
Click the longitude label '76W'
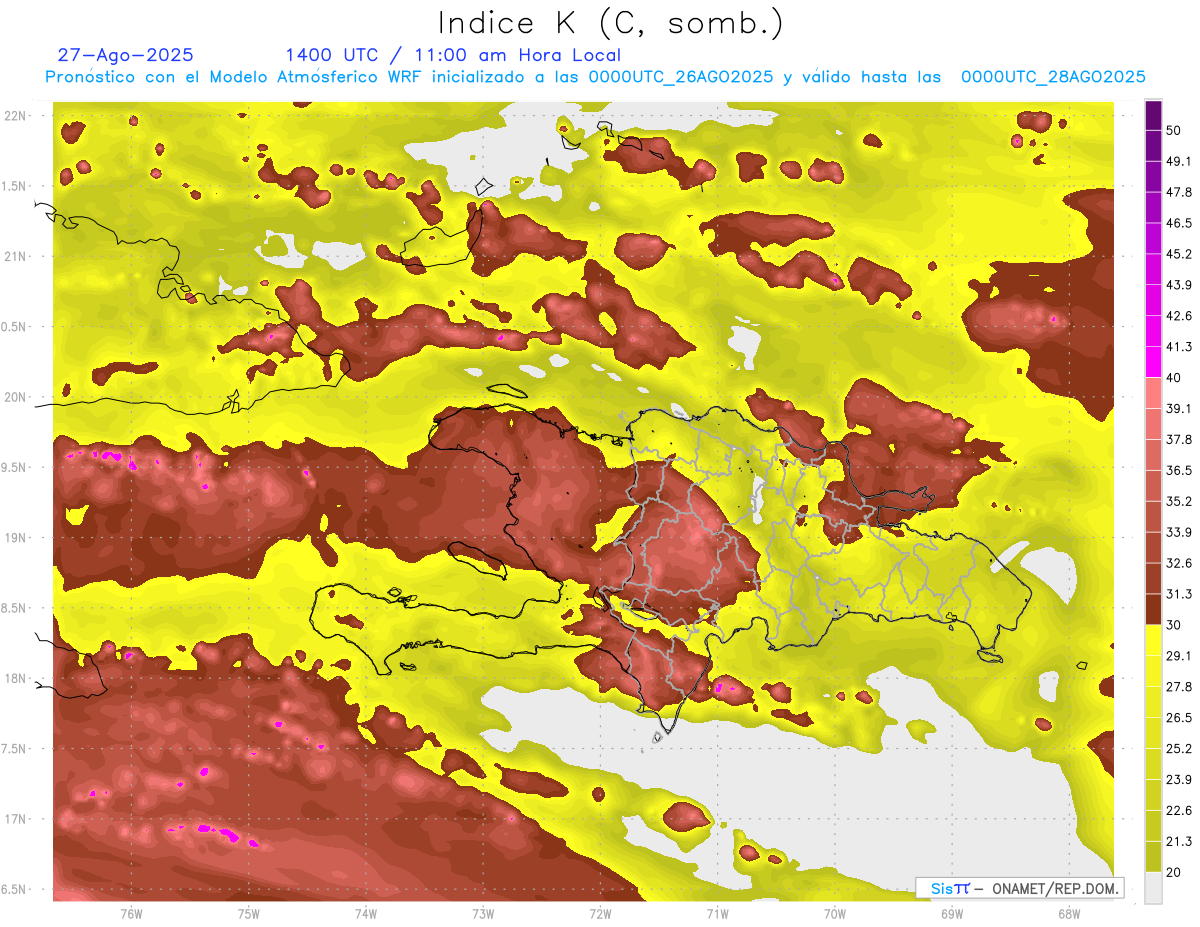[x=131, y=914]
